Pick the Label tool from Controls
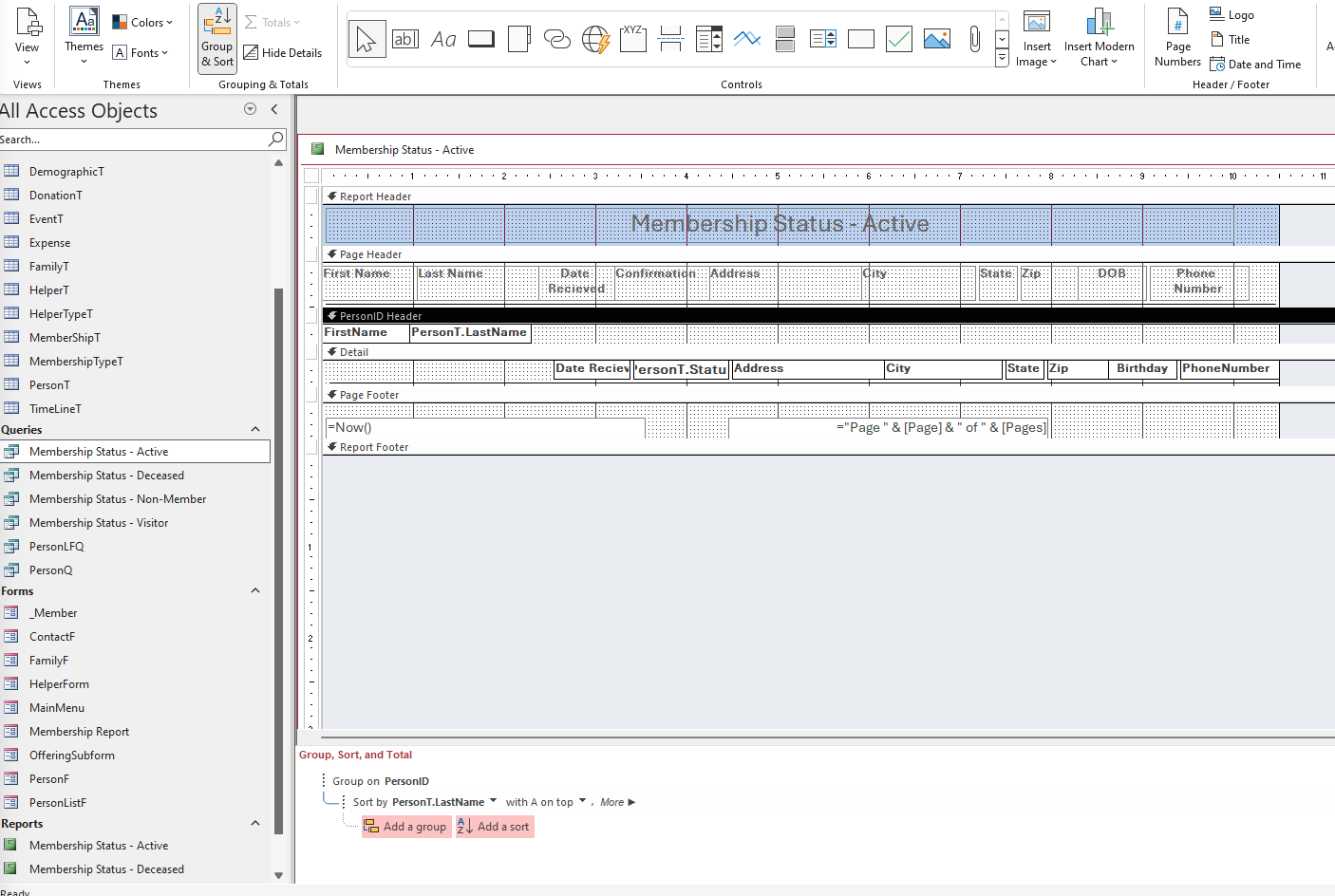 (442, 38)
